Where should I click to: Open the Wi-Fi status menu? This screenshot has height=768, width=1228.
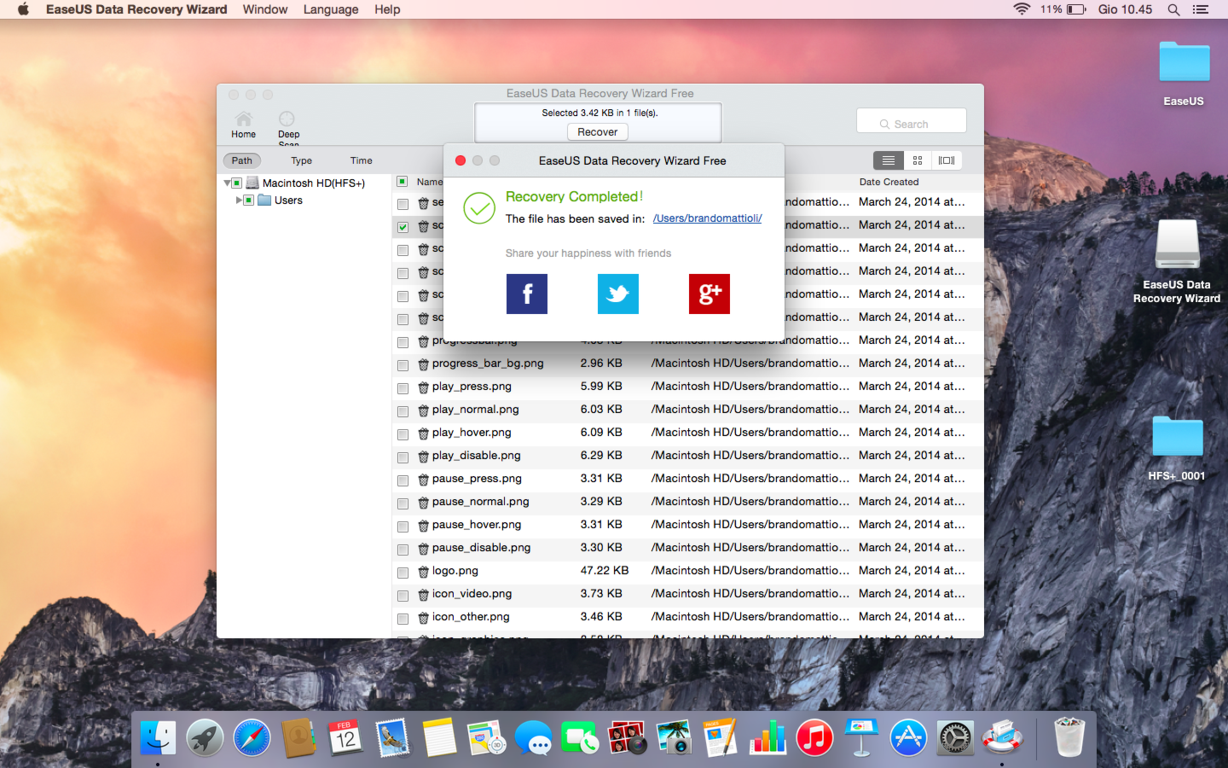[x=1021, y=9]
